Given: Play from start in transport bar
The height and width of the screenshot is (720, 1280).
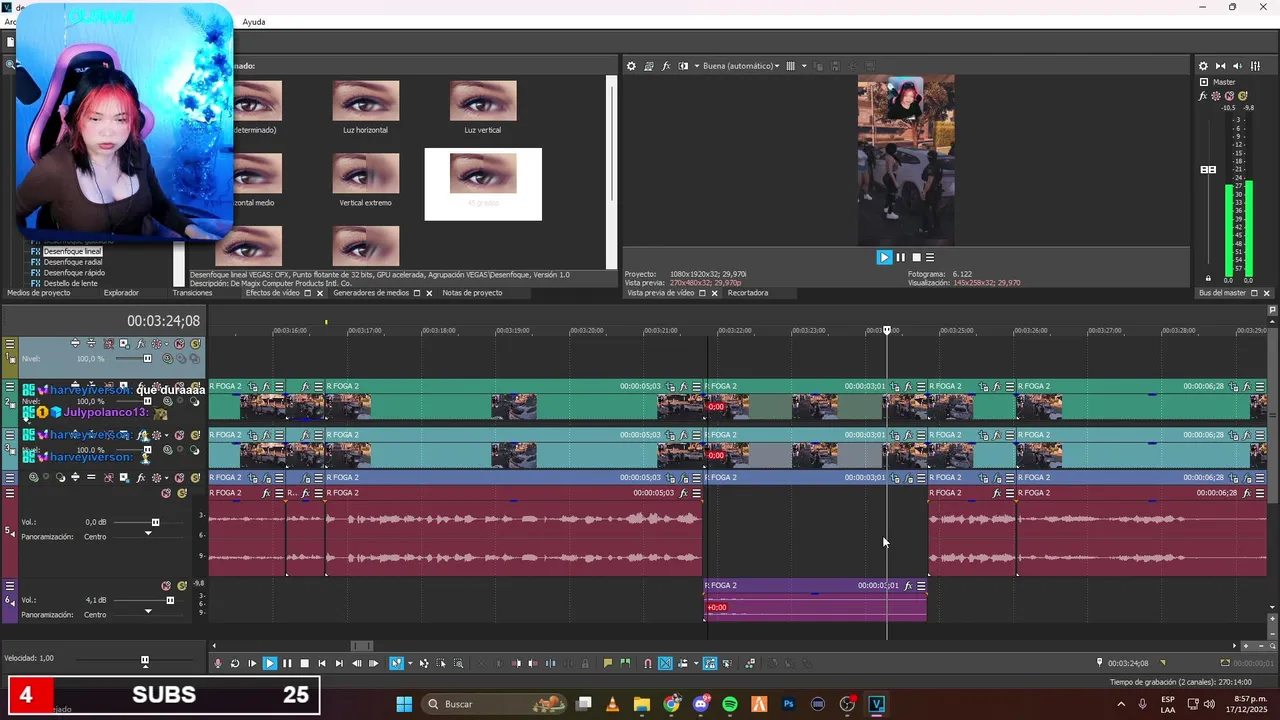Looking at the screenshot, I should click(x=252, y=663).
